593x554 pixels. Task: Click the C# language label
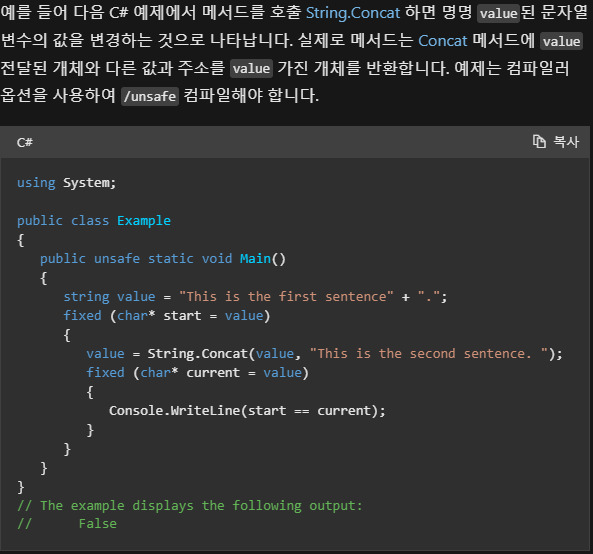pyautogui.click(x=25, y=143)
